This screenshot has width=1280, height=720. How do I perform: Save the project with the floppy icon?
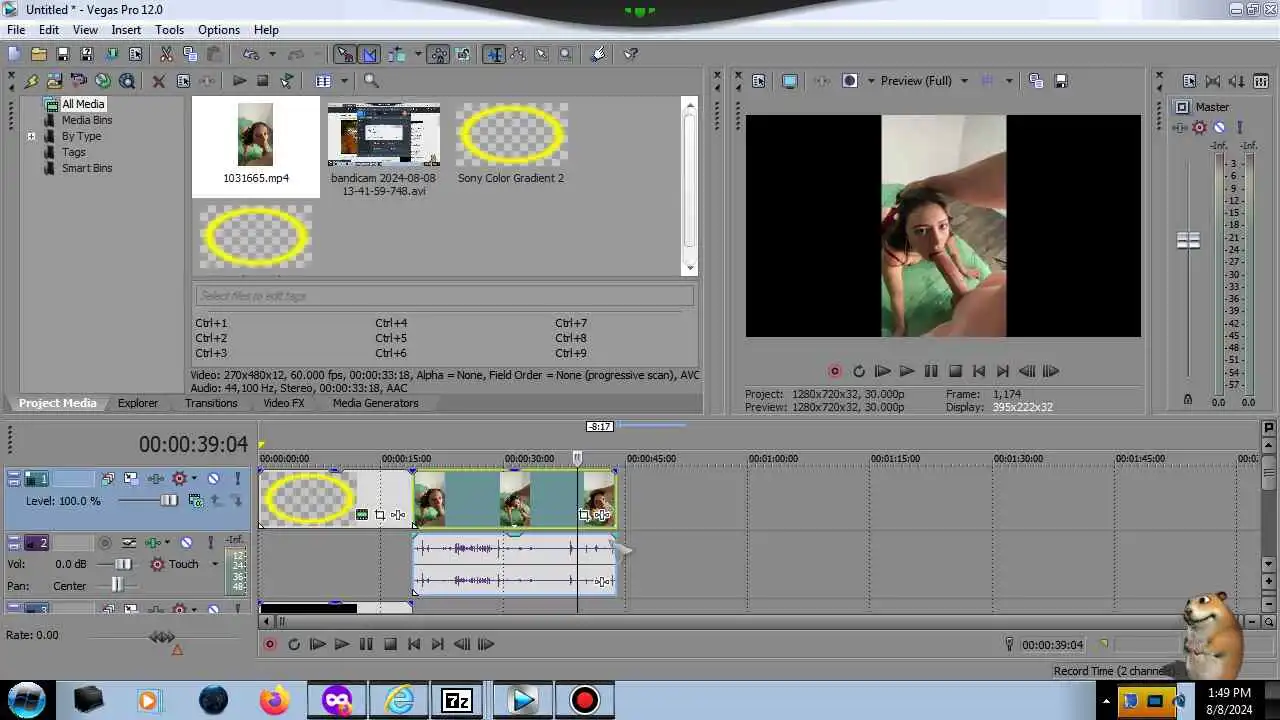63,54
